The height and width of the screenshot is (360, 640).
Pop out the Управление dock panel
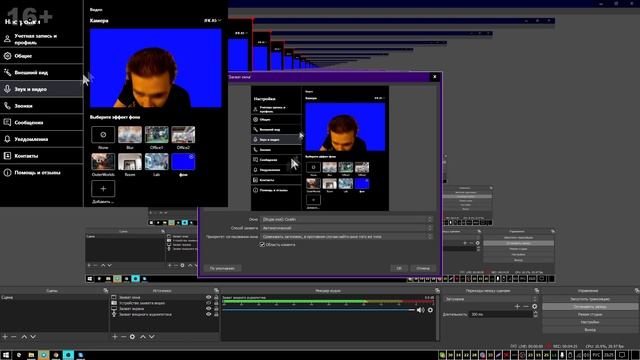click(637, 291)
